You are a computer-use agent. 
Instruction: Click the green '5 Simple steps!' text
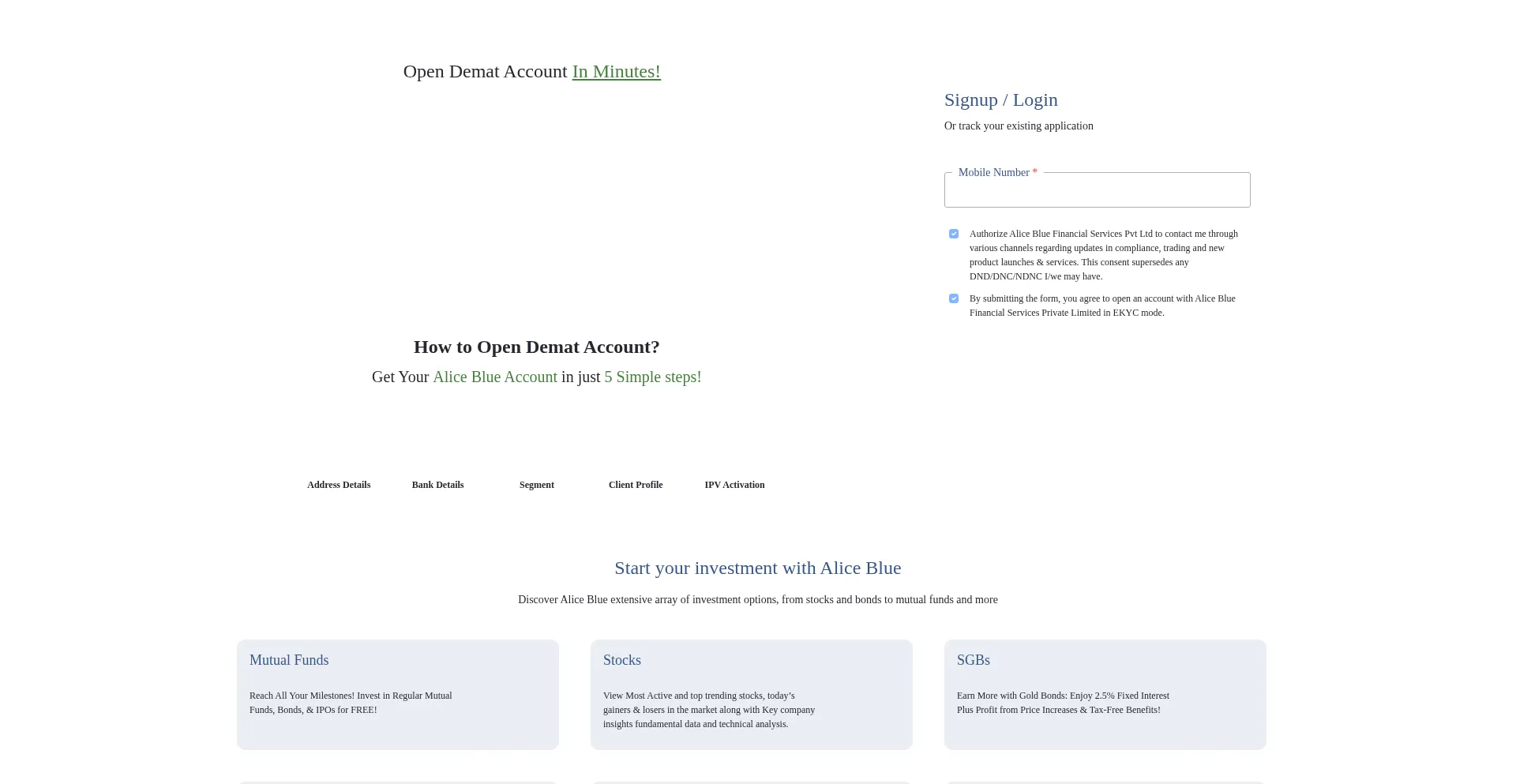point(652,377)
